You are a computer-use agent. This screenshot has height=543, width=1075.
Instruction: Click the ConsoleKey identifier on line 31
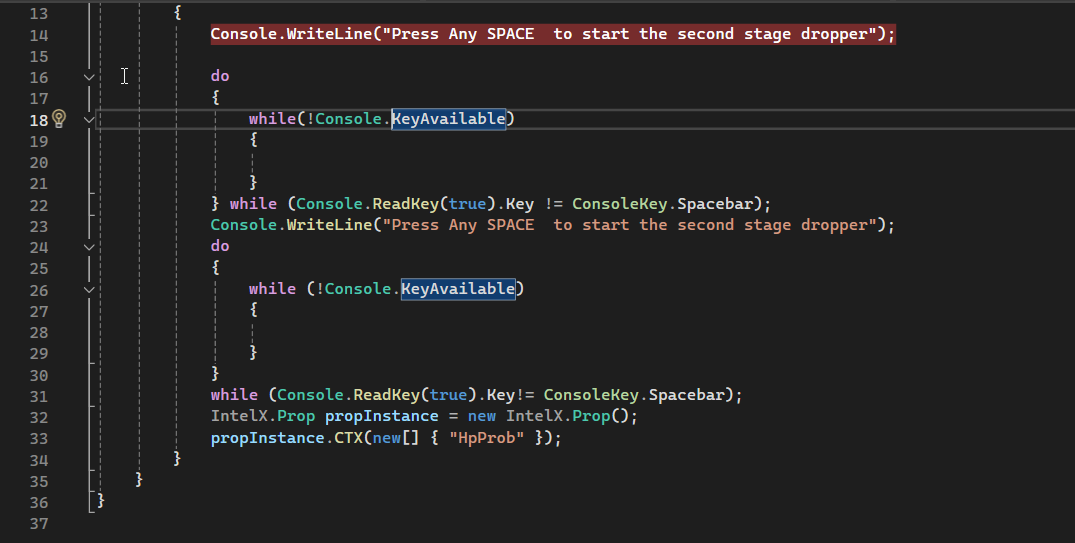coord(591,395)
